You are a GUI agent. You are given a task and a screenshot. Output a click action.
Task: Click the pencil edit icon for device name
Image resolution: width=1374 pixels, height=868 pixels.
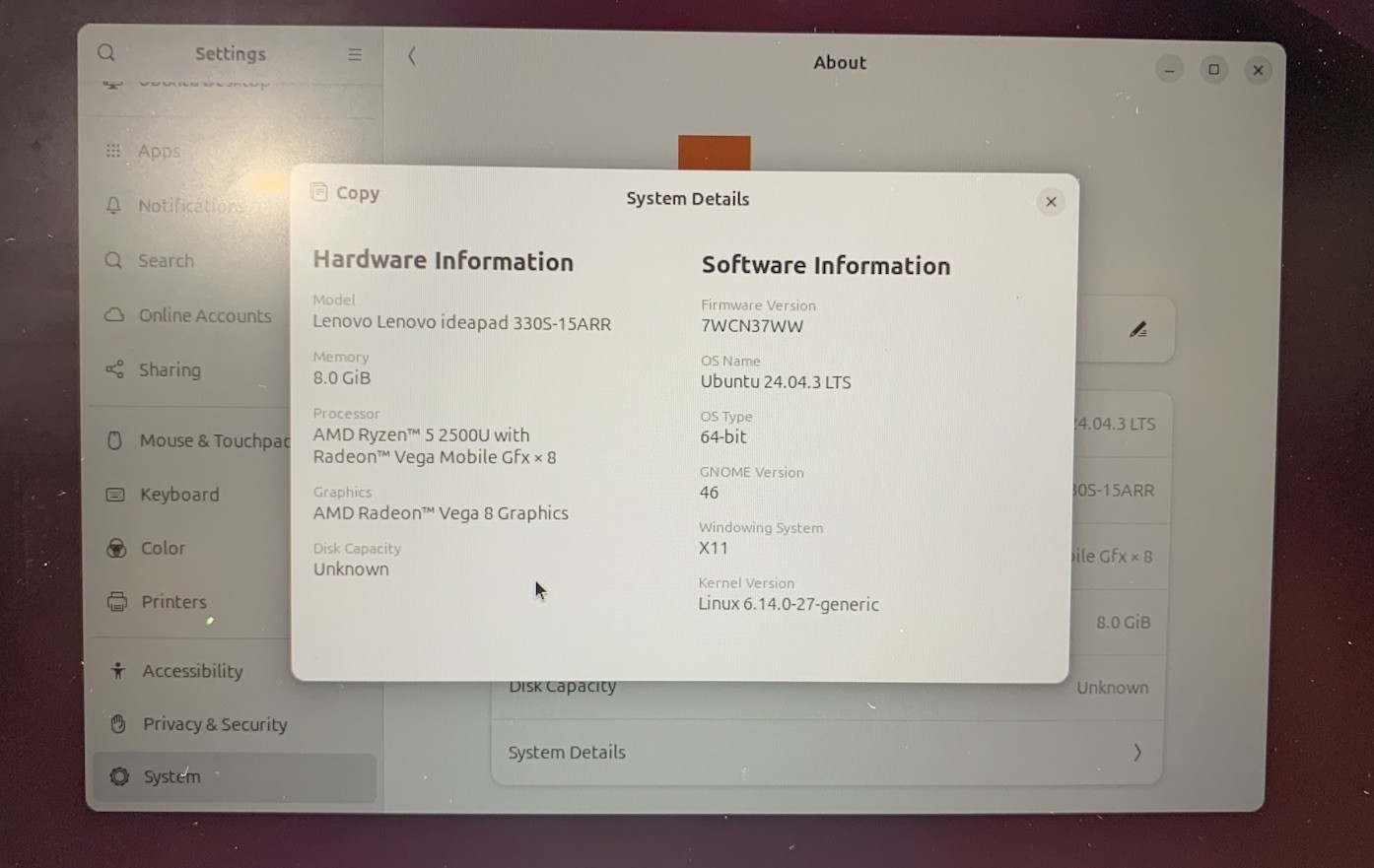pos(1137,329)
